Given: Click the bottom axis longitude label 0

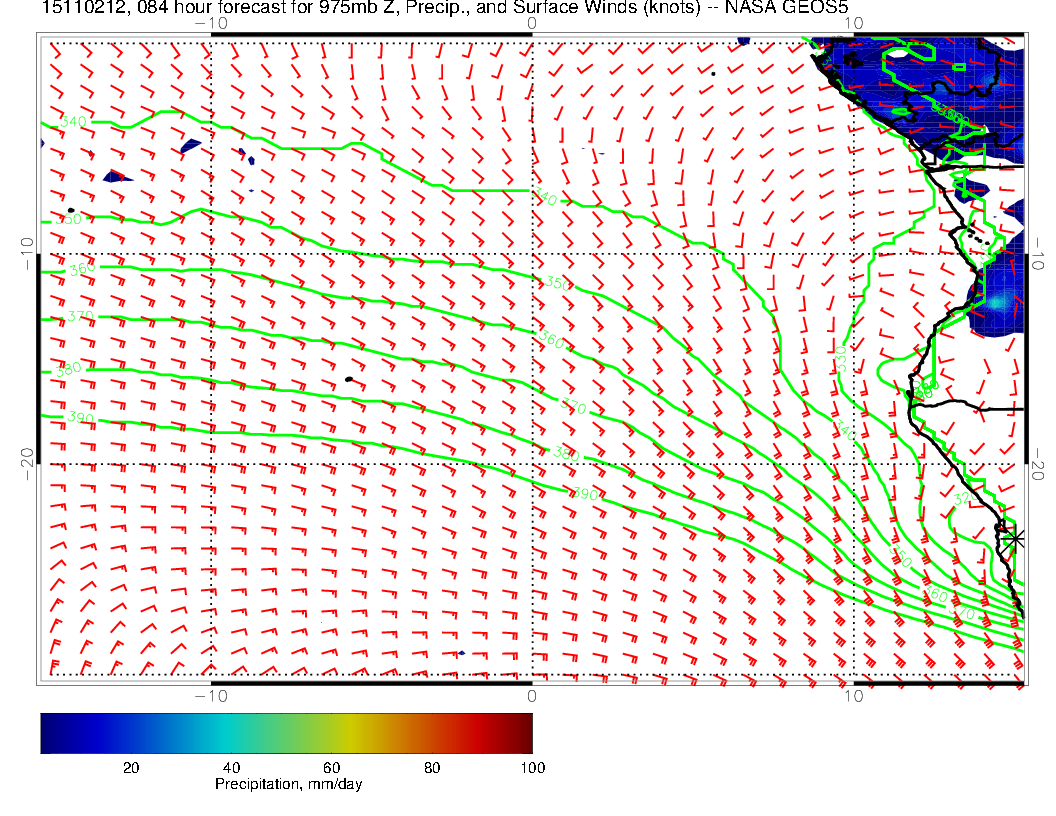Looking at the screenshot, I should [x=532, y=695].
